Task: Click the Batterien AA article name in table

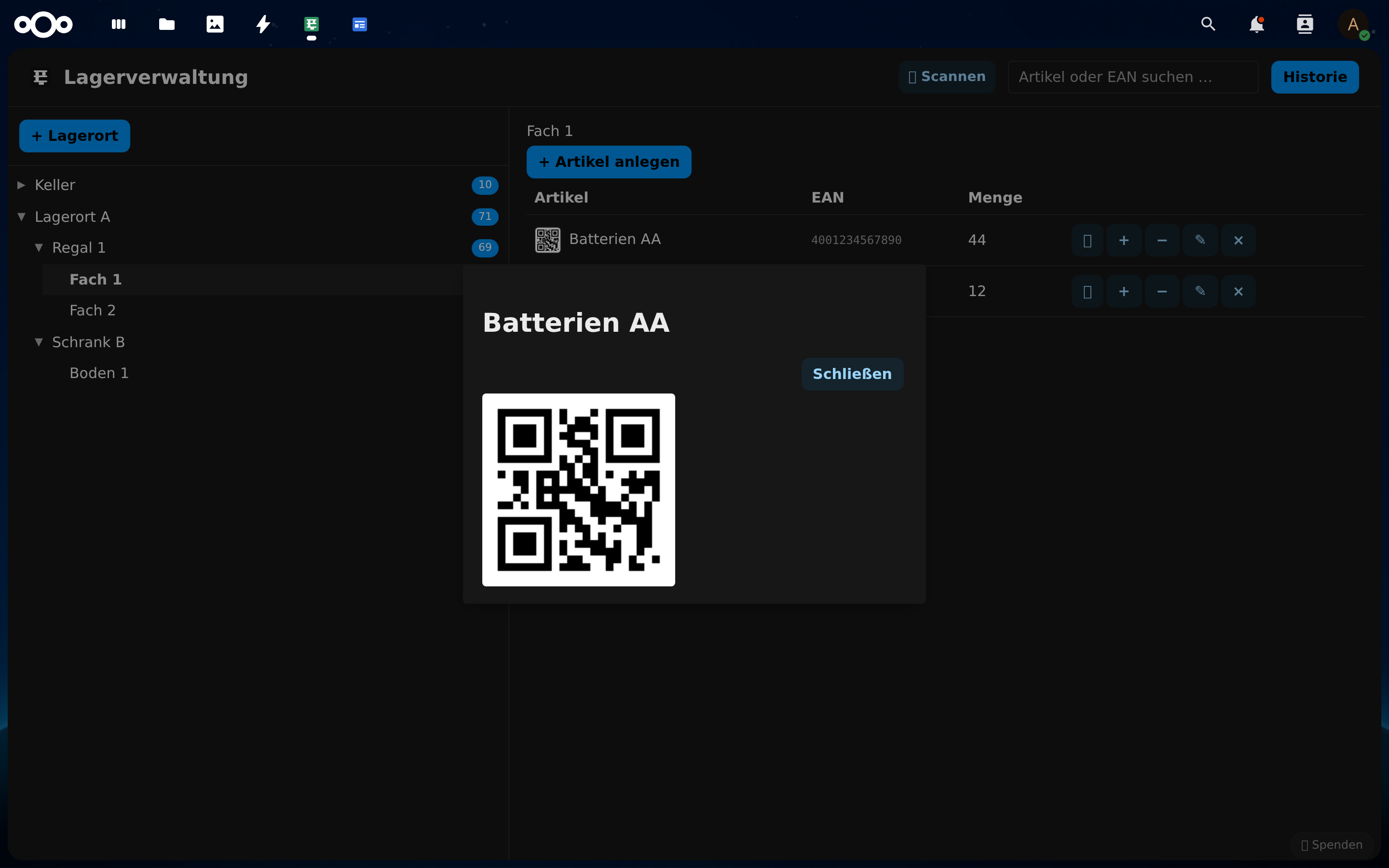Action: coord(615,239)
